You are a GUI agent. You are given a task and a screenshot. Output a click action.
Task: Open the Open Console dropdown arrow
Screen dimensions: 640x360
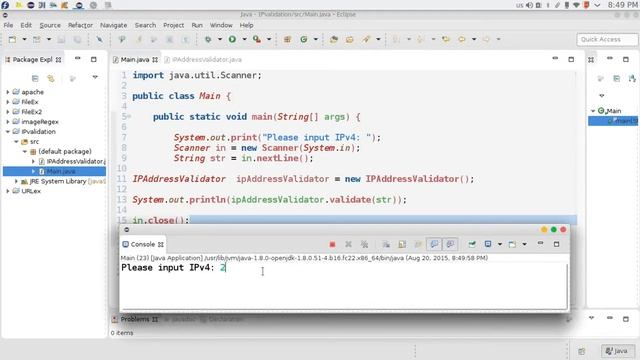[524, 244]
